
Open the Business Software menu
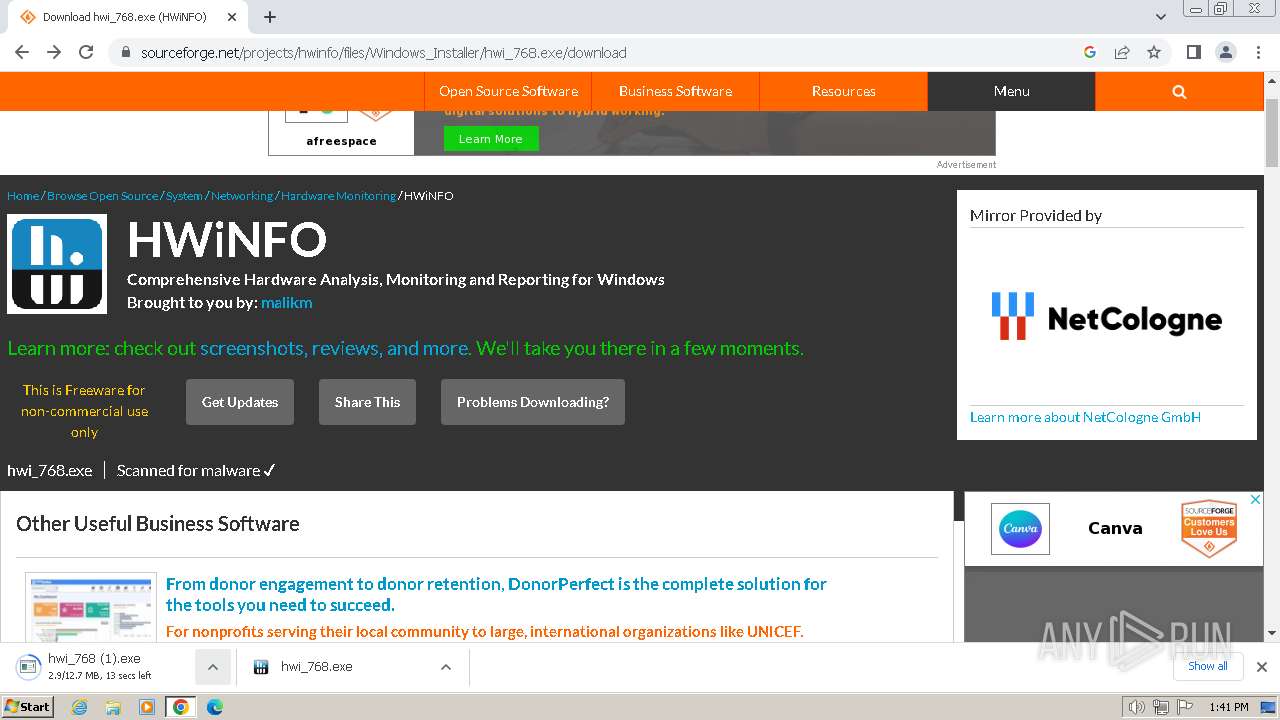click(x=675, y=91)
